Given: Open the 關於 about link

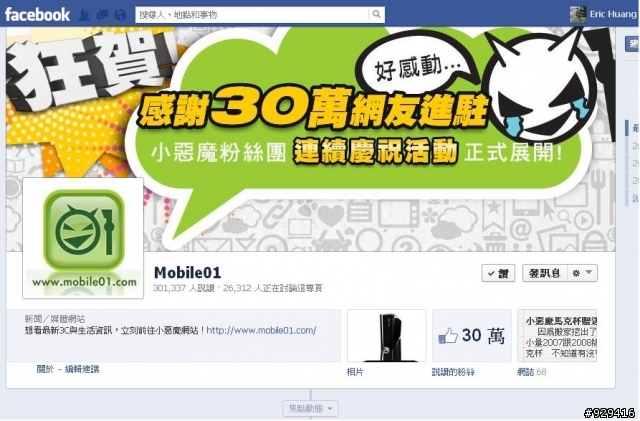Looking at the screenshot, I should (x=45, y=369).
